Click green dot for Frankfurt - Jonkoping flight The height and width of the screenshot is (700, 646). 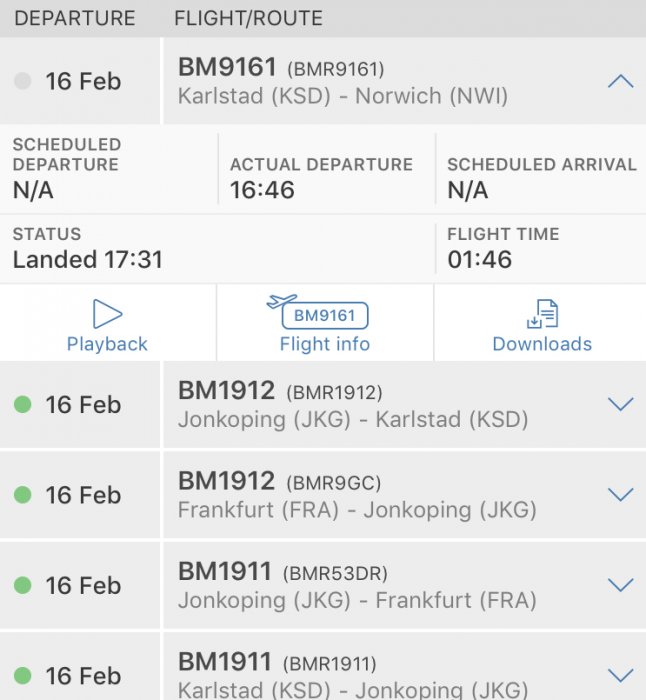(23, 495)
